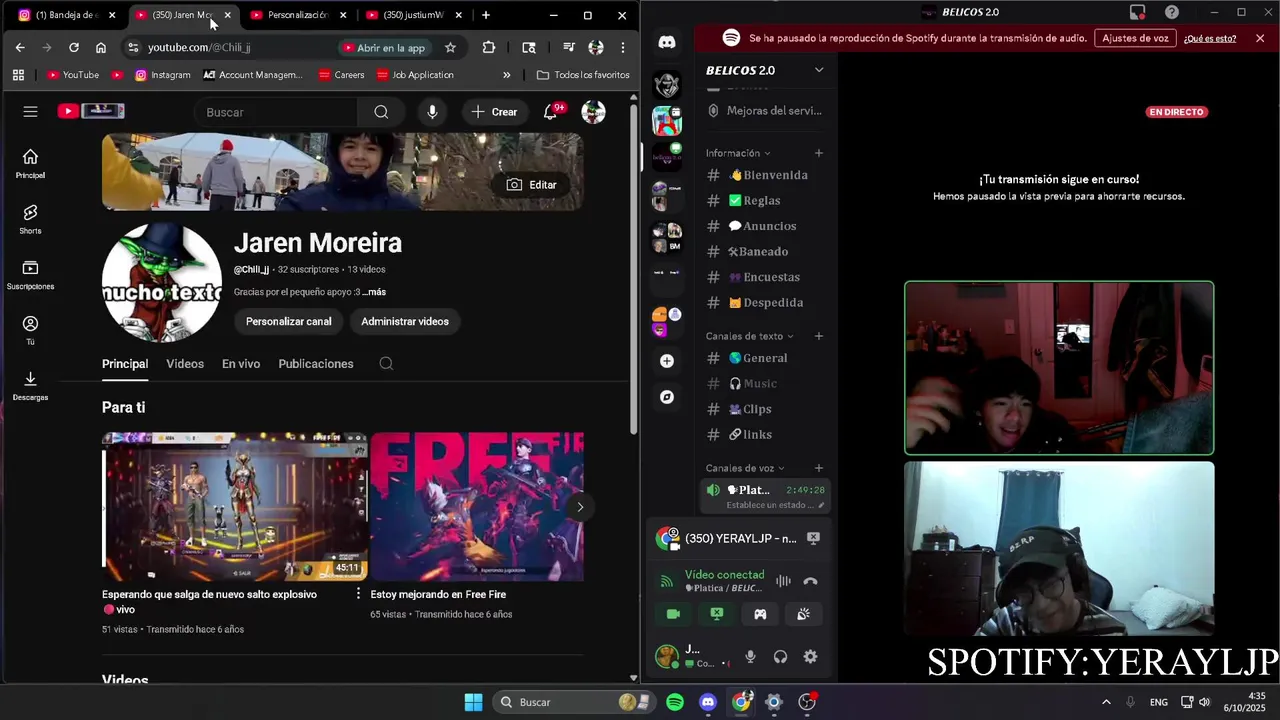
Task: Click the YouTube voice search microphone
Action: (x=432, y=112)
